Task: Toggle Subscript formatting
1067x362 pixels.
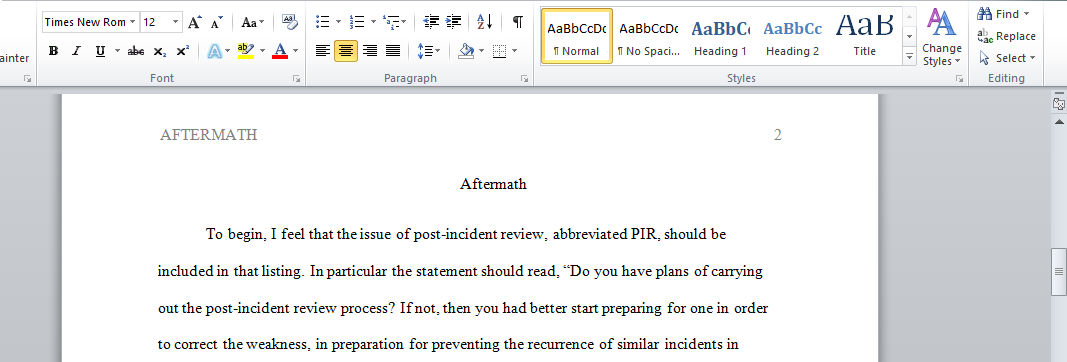Action: click(x=159, y=50)
